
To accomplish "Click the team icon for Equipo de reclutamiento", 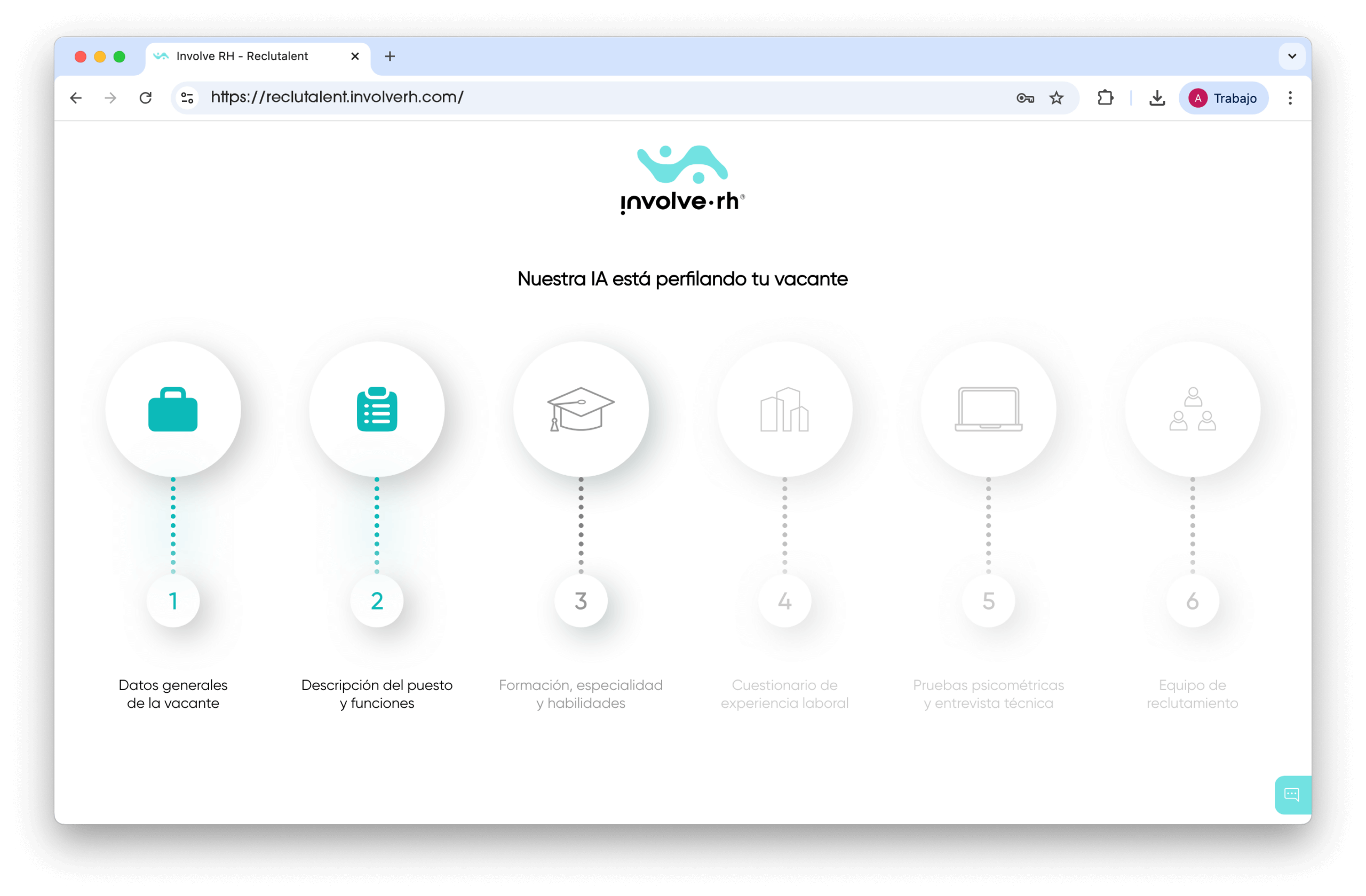I will click(1193, 410).
